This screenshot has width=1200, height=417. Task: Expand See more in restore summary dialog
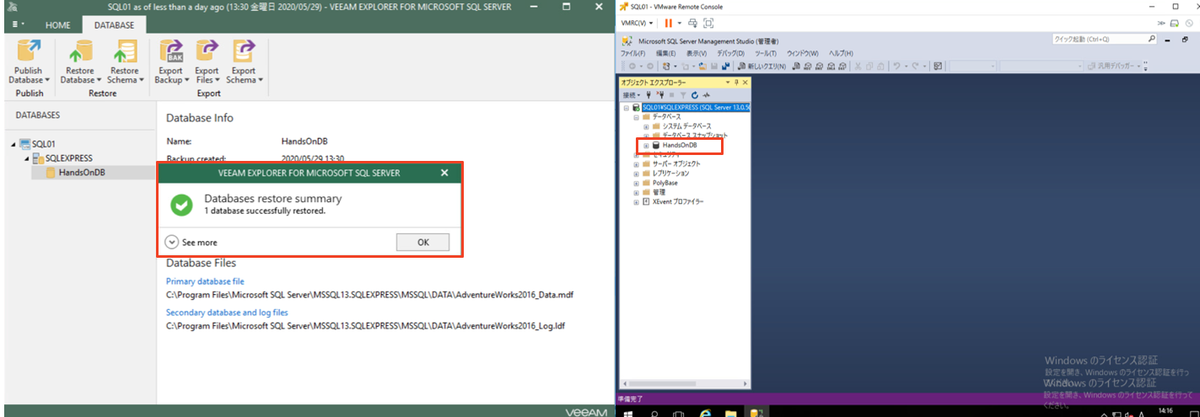coord(192,242)
